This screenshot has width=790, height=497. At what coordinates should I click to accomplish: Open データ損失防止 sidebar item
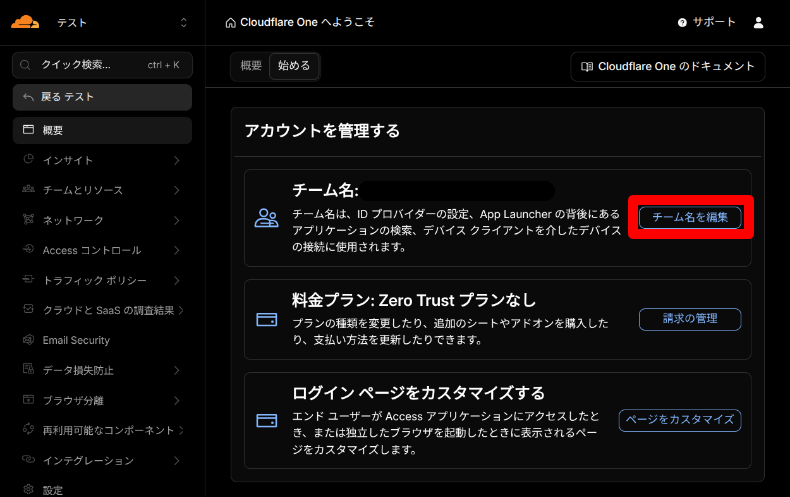click(102, 370)
